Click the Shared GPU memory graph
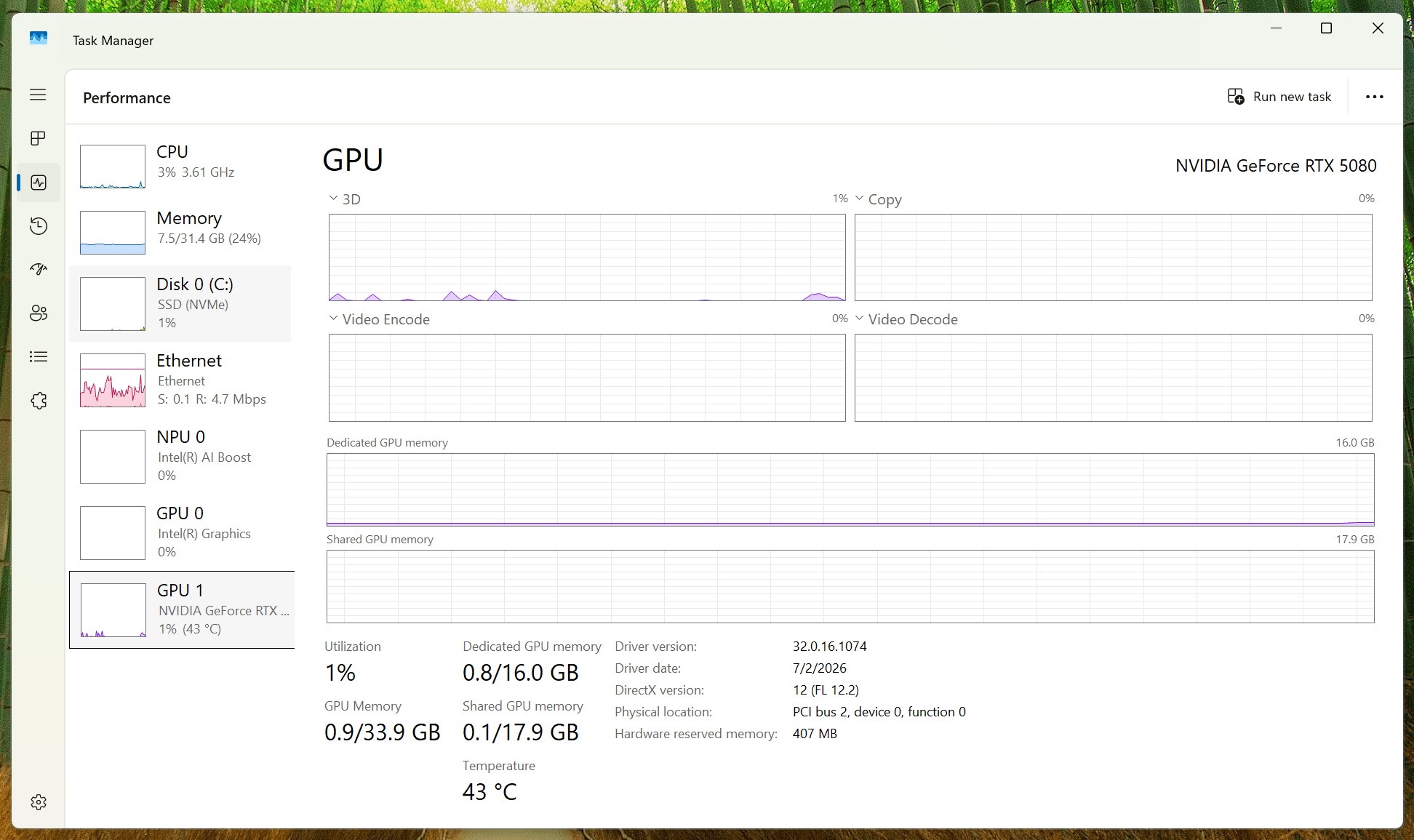 coord(850,586)
